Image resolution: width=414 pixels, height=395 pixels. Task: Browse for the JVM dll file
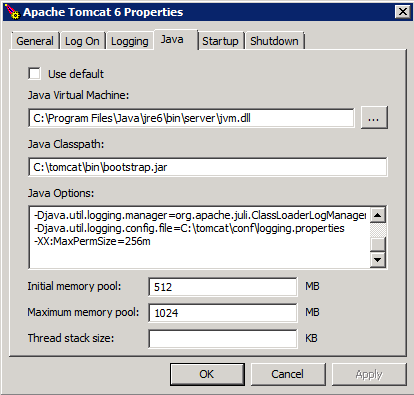click(374, 118)
